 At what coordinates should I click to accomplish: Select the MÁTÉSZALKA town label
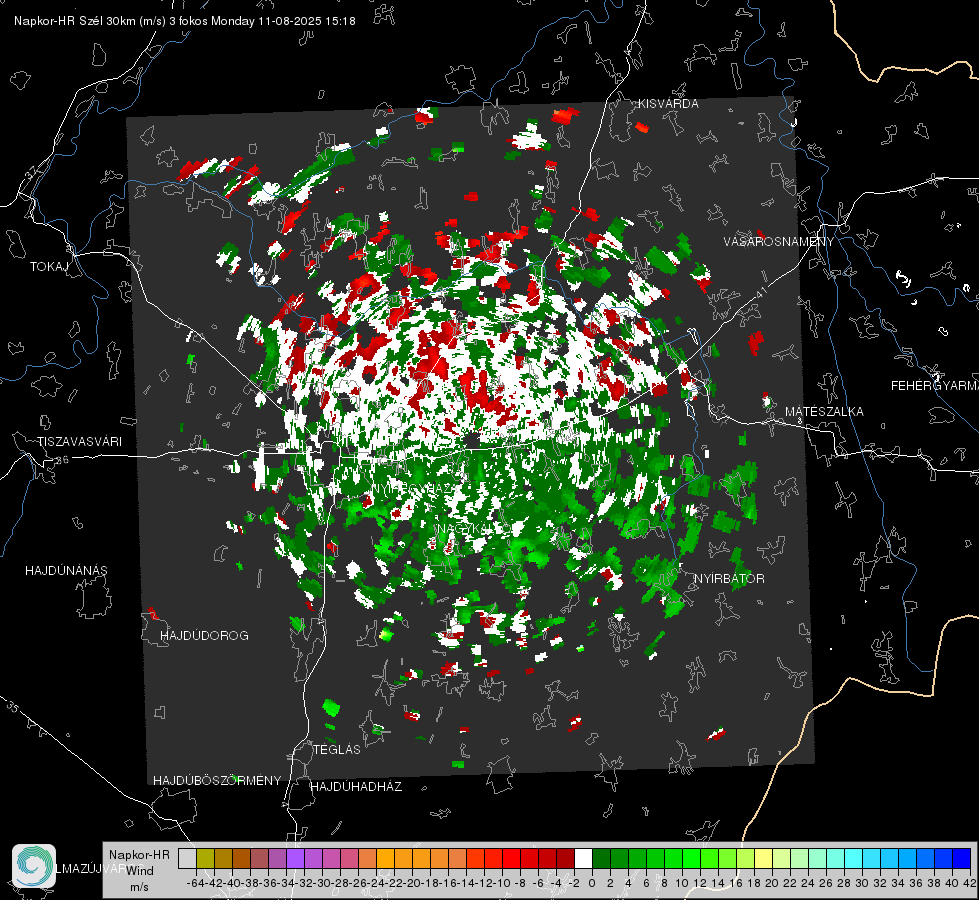pyautogui.click(x=824, y=412)
